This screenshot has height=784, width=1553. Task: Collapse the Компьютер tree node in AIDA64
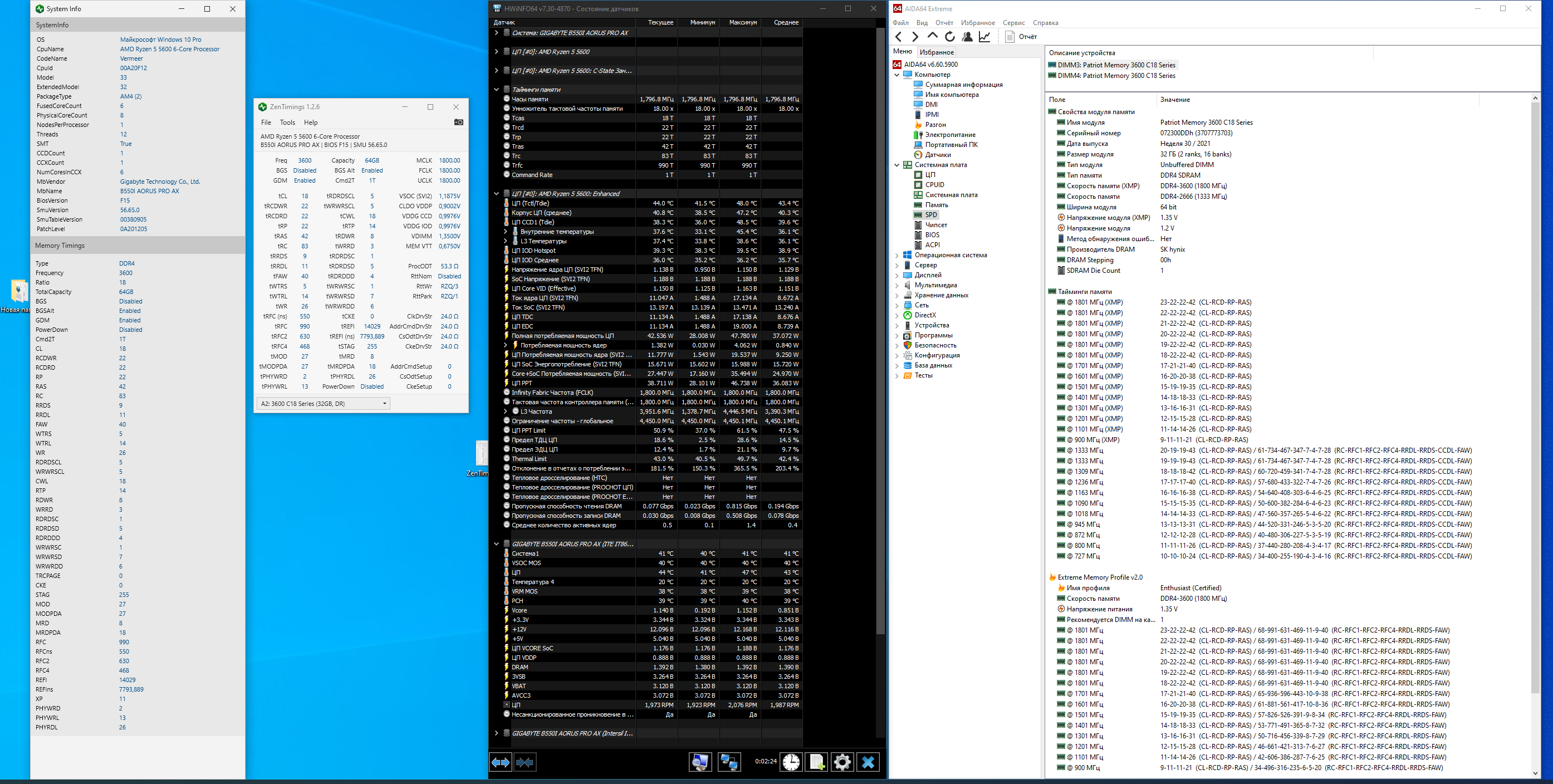click(896, 75)
